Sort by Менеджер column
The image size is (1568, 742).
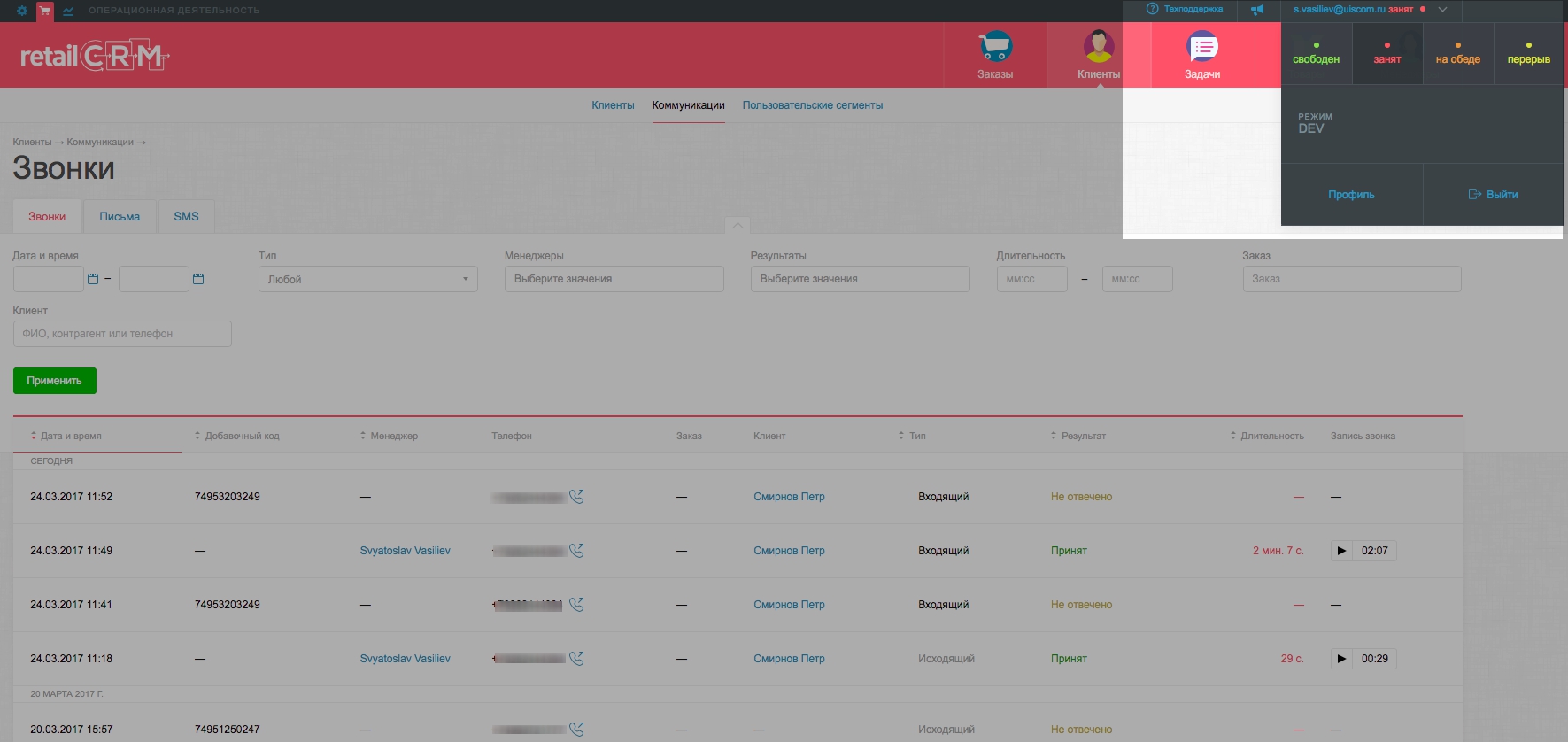[390, 436]
